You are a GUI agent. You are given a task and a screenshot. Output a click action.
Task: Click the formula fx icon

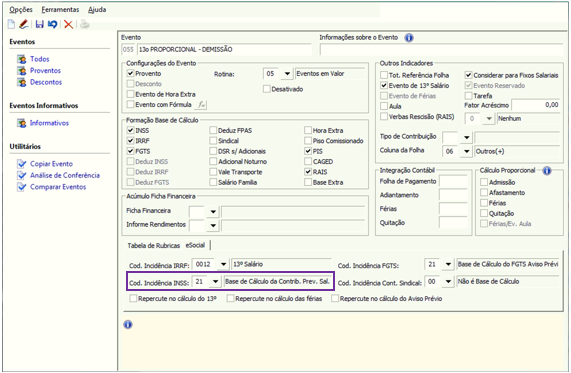(x=201, y=105)
